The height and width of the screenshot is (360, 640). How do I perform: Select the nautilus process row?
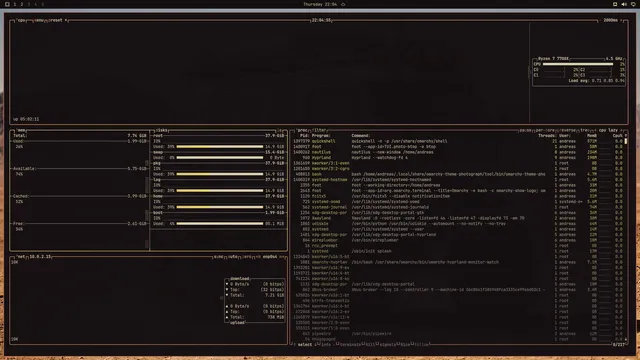tap(457, 152)
